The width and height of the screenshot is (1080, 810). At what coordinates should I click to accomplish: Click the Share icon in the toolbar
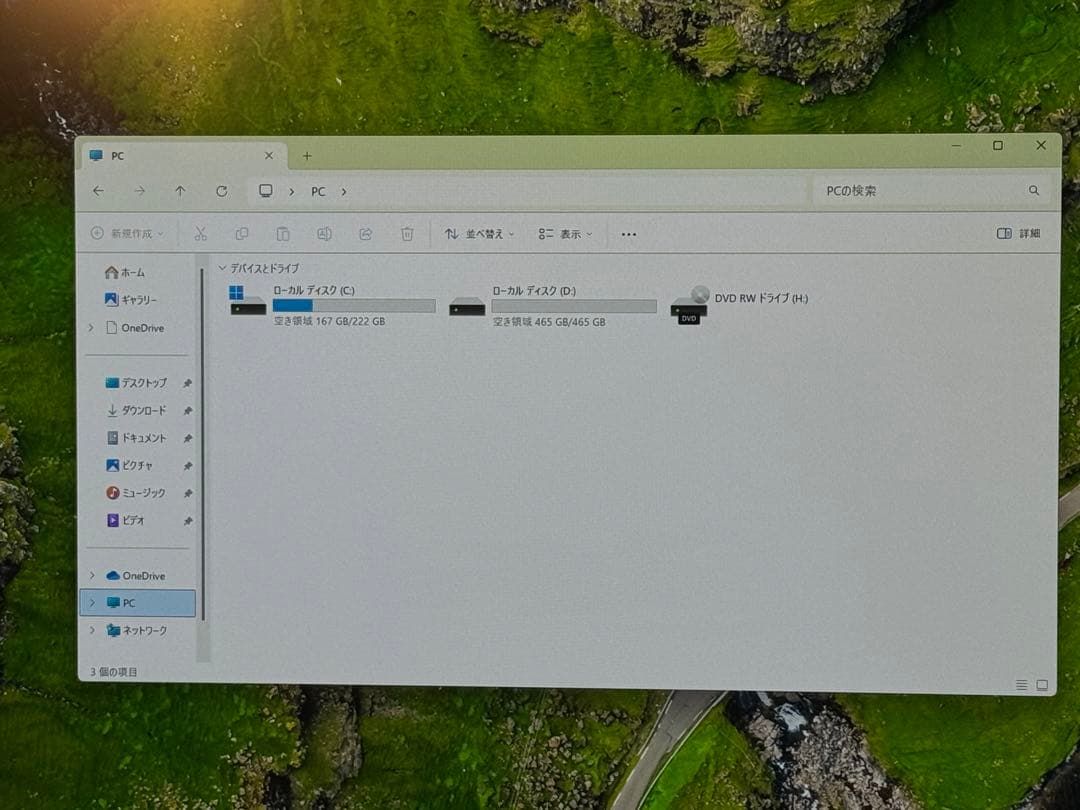pos(365,233)
